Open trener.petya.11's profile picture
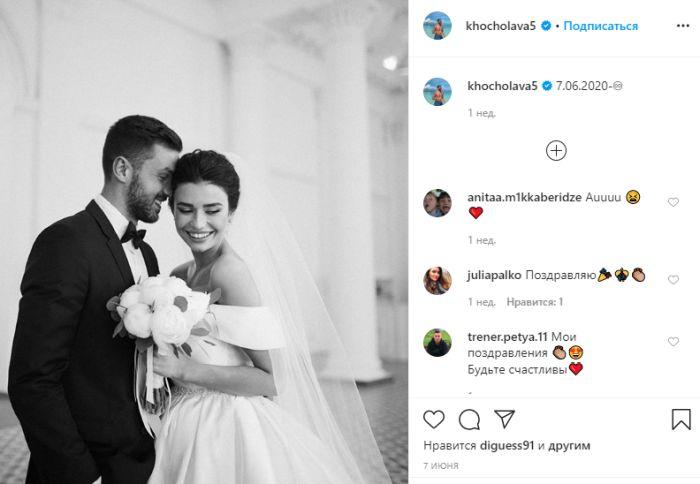 tap(438, 343)
